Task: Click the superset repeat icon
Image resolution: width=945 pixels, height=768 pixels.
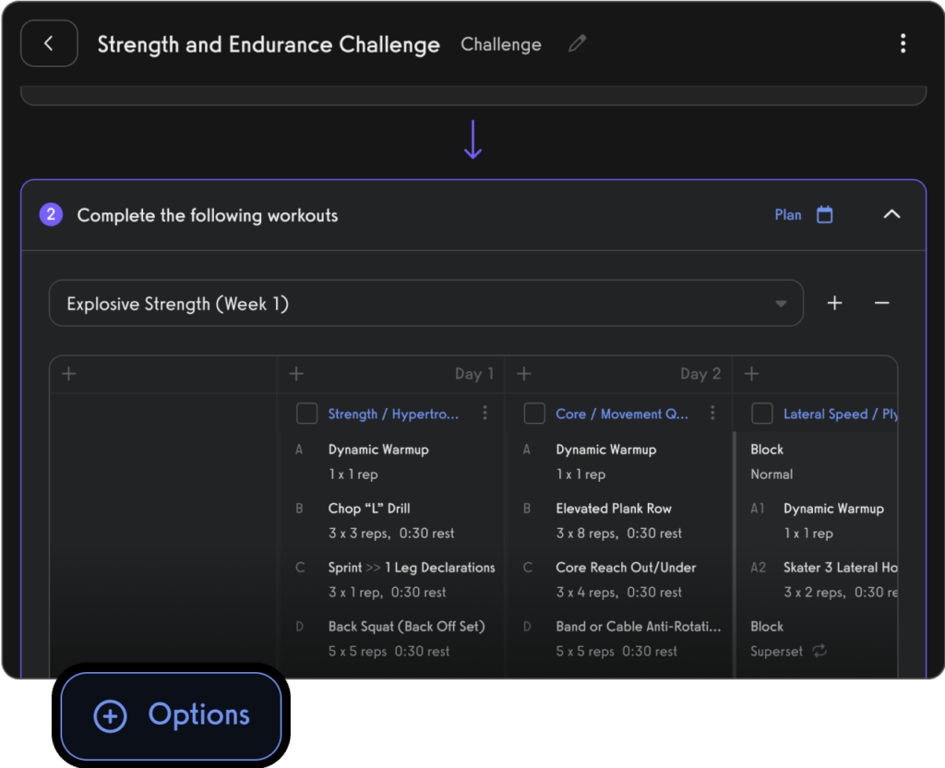Action: pyautogui.click(x=820, y=650)
